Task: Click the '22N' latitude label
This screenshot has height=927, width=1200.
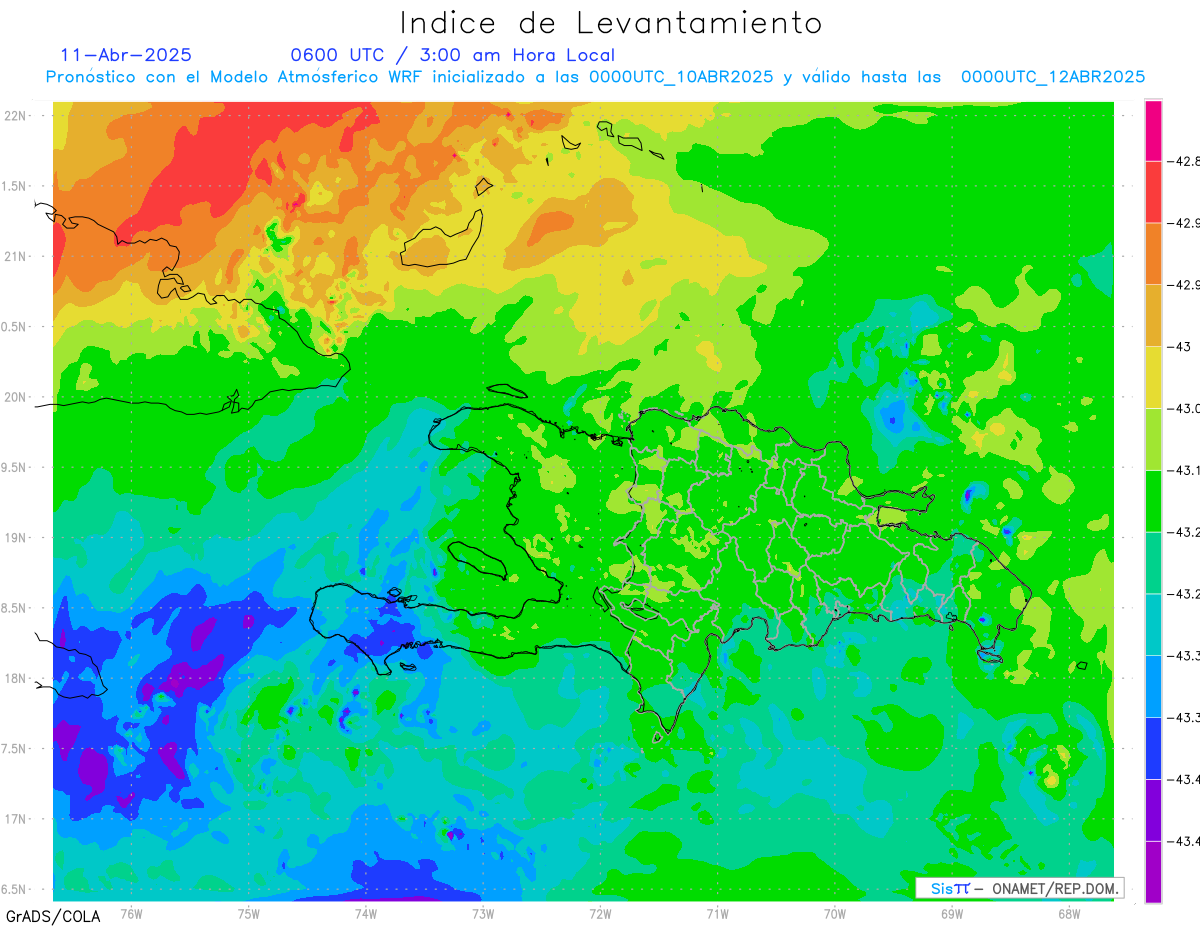Action: [16, 116]
